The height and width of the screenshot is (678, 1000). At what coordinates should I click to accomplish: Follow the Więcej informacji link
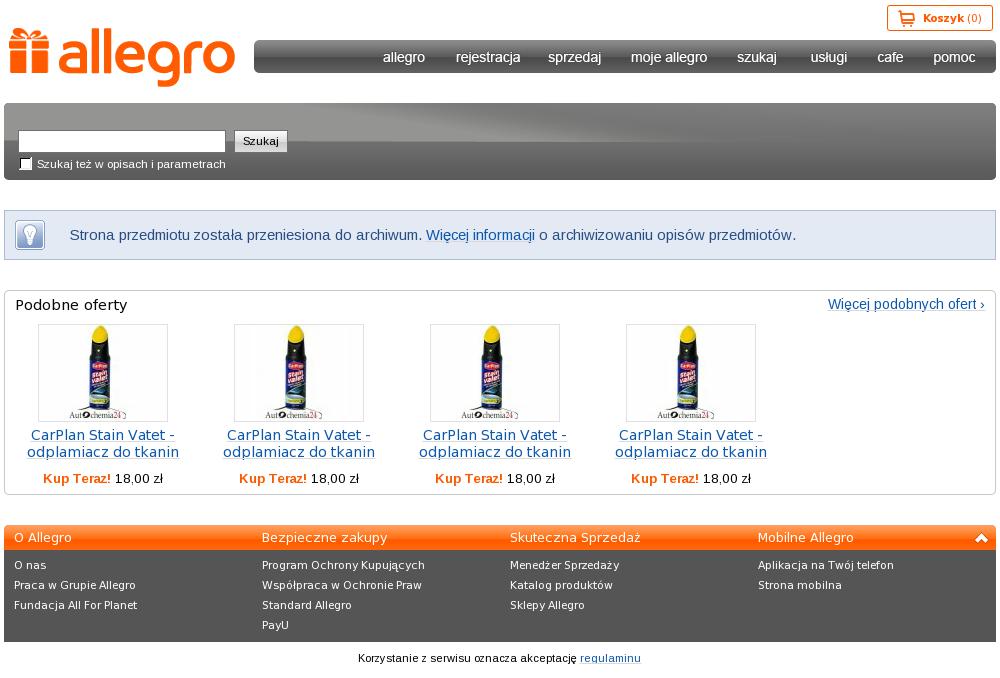pos(480,235)
